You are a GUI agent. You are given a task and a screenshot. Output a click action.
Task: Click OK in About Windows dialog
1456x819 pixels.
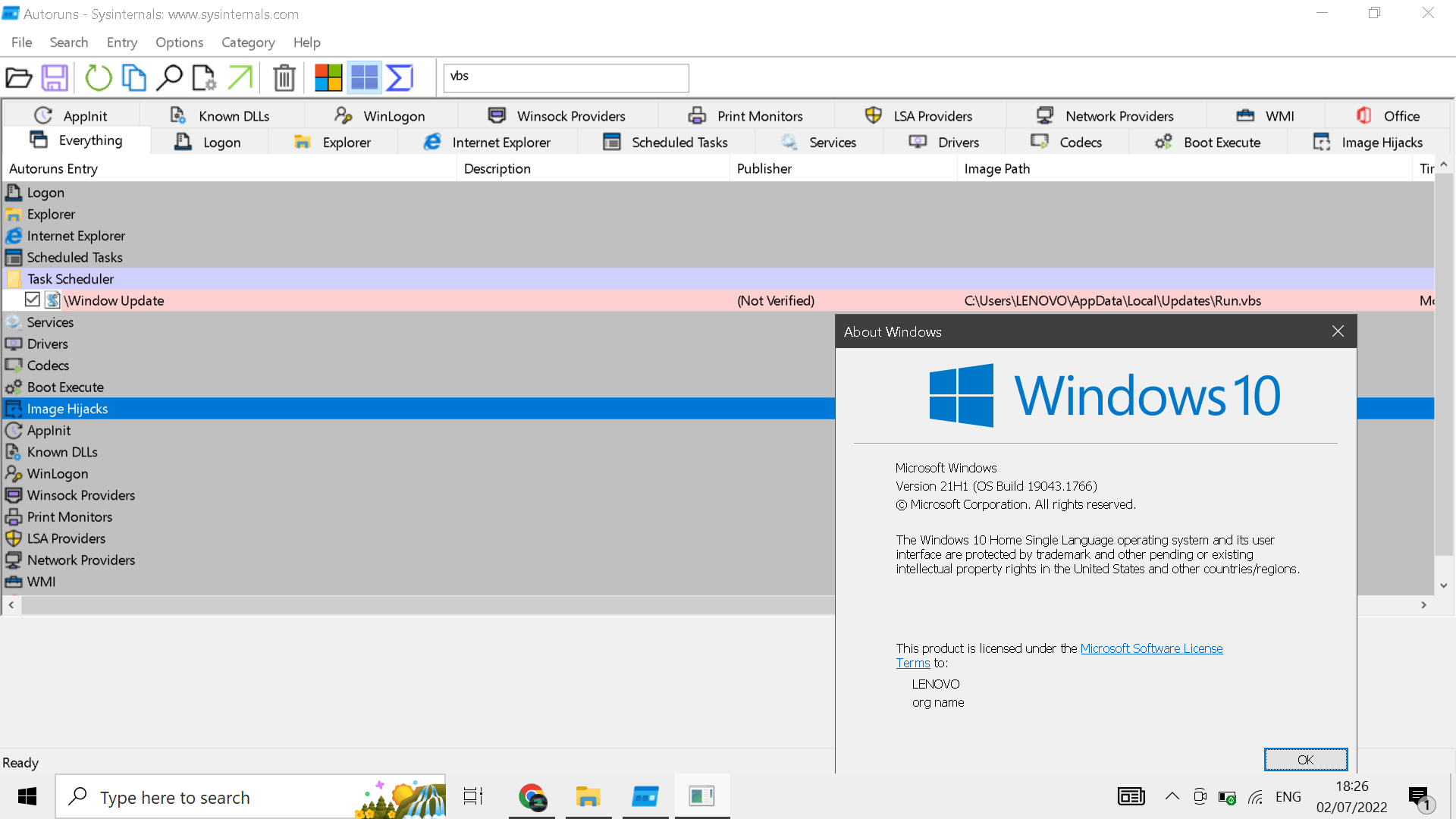(1305, 759)
